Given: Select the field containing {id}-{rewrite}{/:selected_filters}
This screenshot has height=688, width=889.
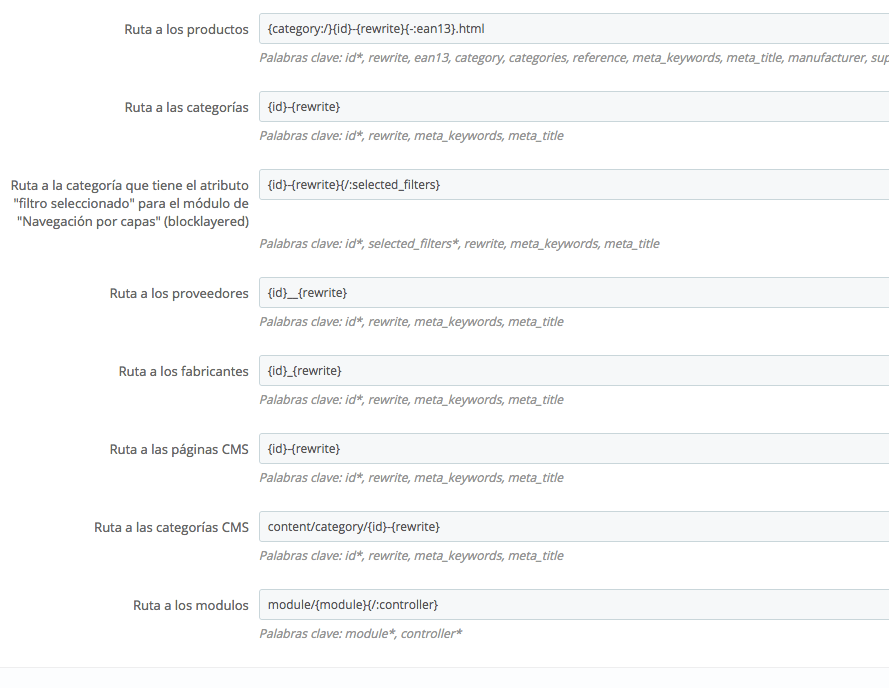Looking at the screenshot, I should (574, 184).
